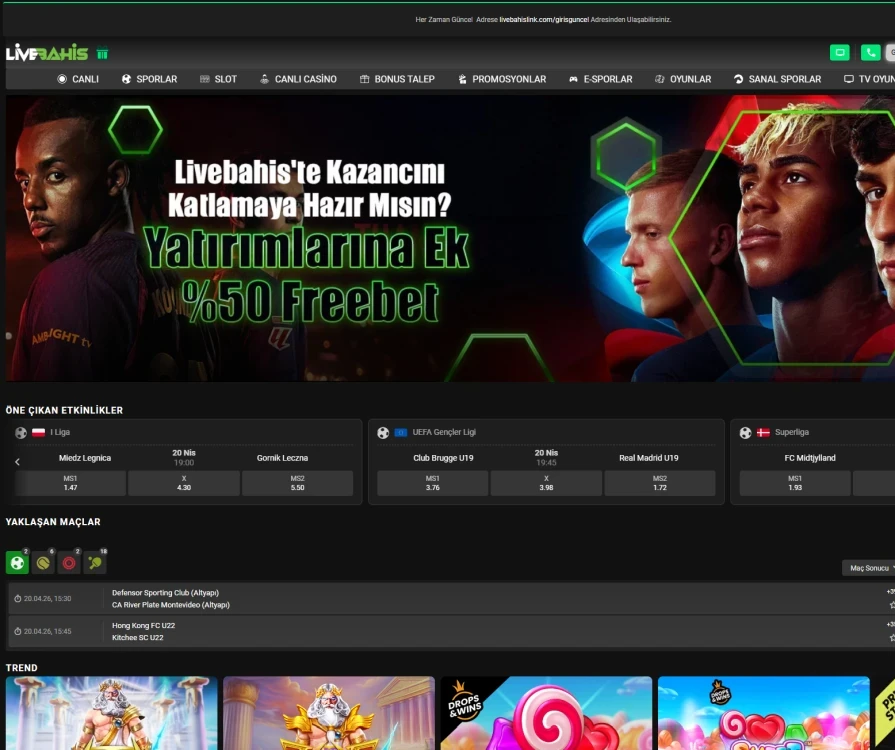Bet MS1 1.93 on FC Midtjylland
This screenshot has height=750, width=895.
click(x=795, y=483)
